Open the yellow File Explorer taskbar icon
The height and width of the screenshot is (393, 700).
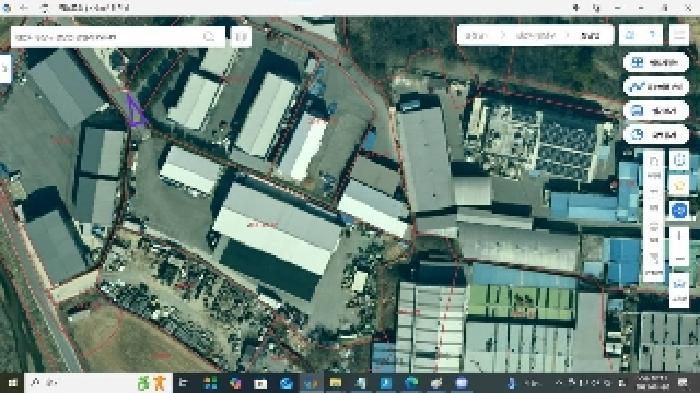[x=336, y=383]
